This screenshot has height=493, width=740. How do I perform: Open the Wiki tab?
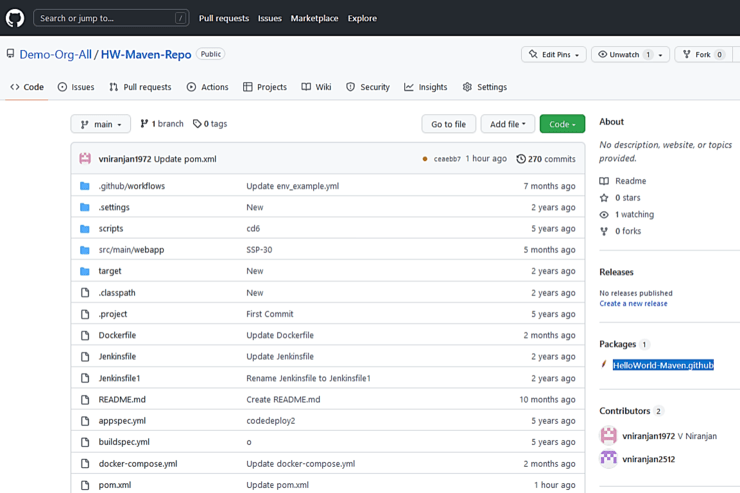tap(316, 87)
